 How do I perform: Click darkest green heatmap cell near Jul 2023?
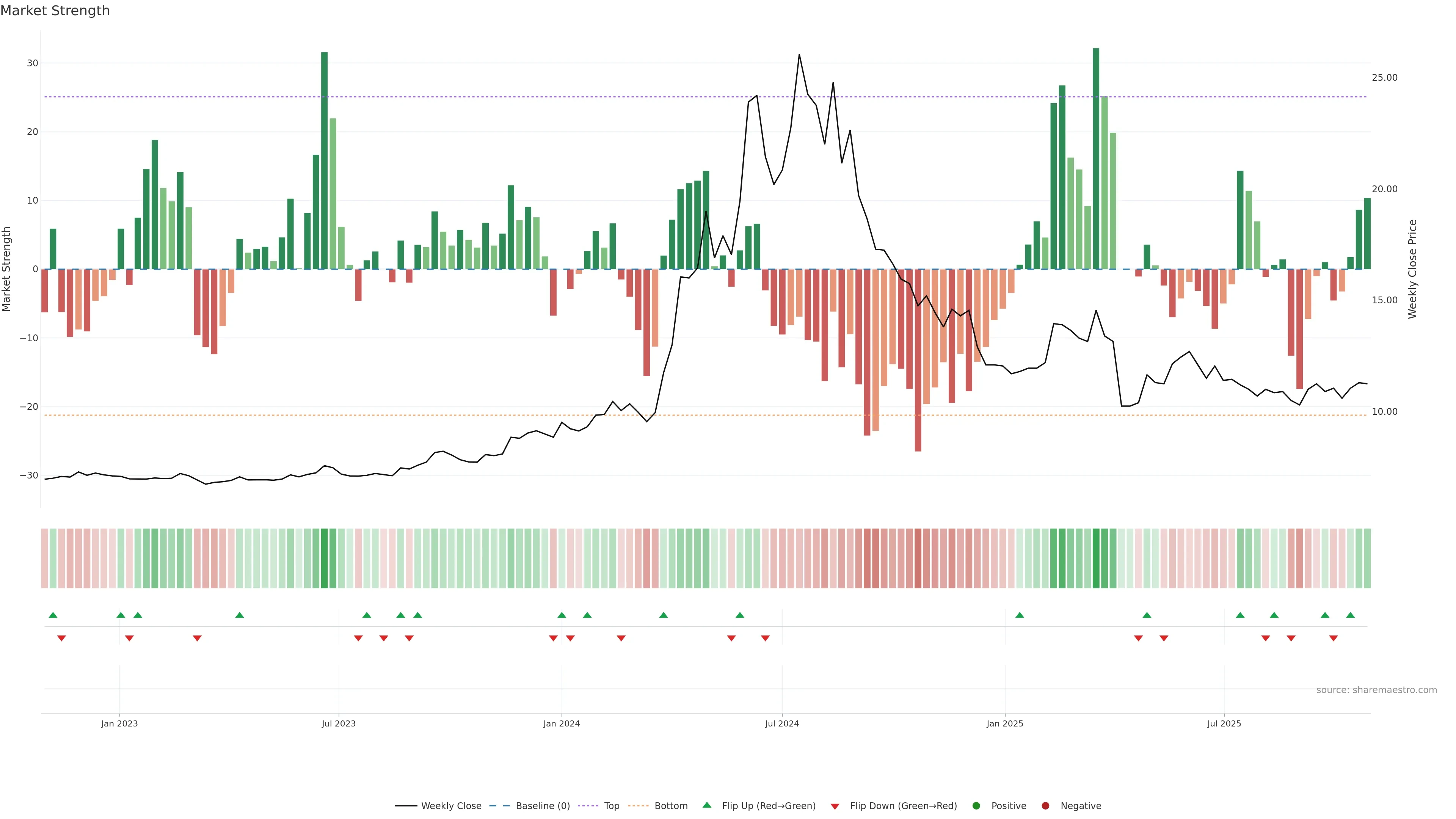325,559
